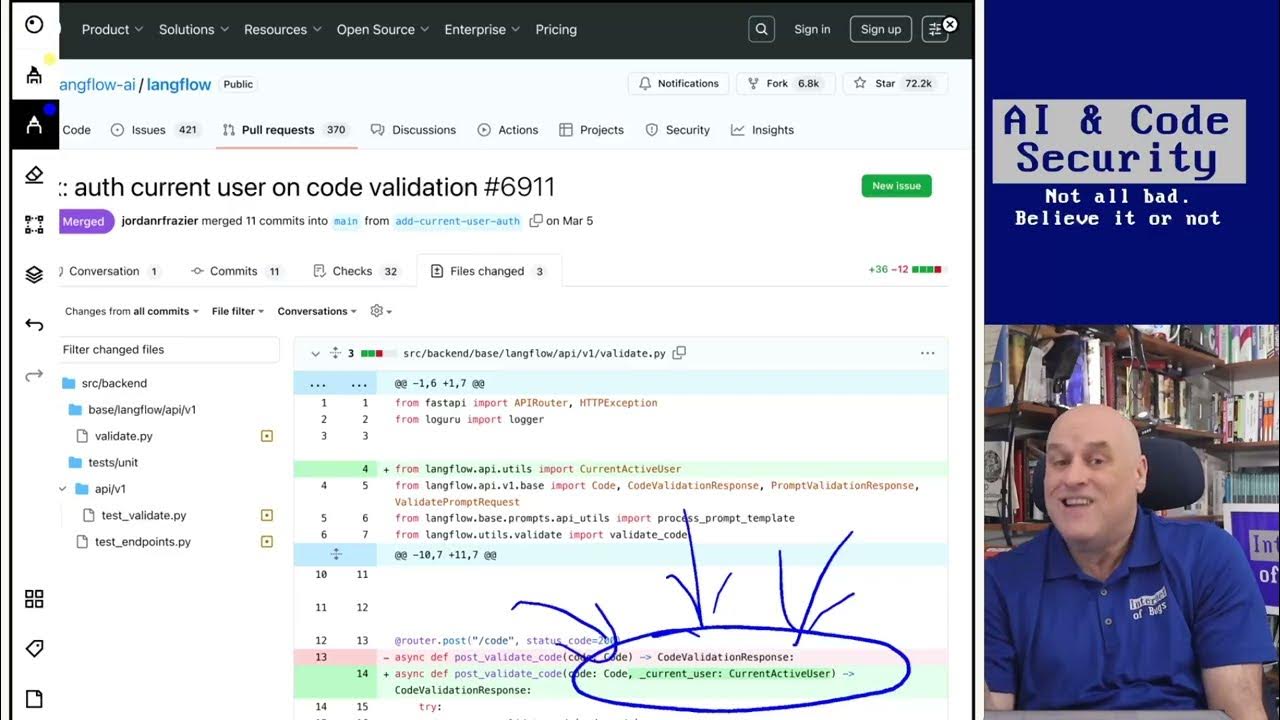Click the modified marker beside test_endpoints.py
The width and height of the screenshot is (1280, 720).
(267, 541)
